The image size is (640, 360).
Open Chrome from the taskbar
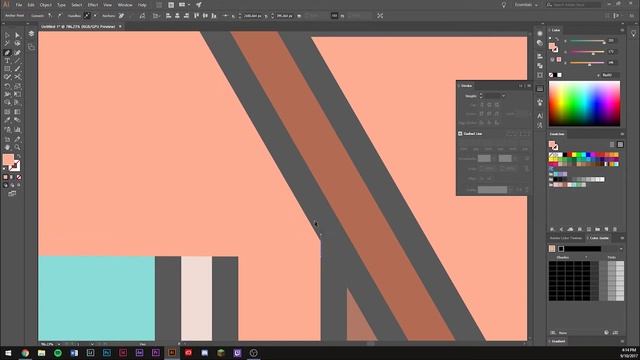coord(25,353)
